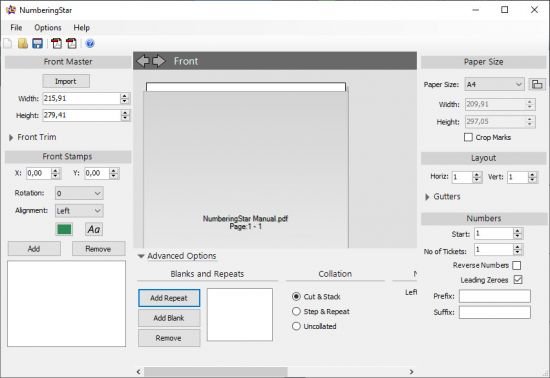The height and width of the screenshot is (378, 550).
Task: Click the orientation icon beside Paper Size dropdown
Action: tap(537, 84)
